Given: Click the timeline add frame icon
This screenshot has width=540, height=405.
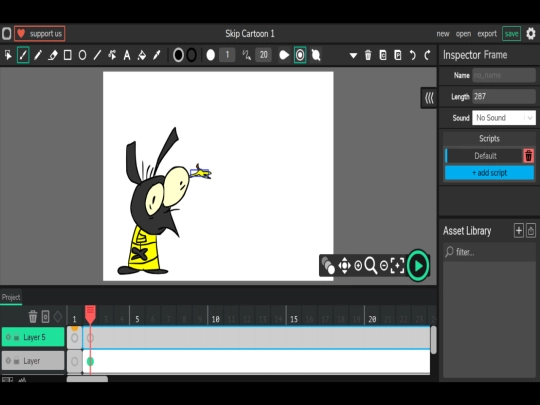Looking at the screenshot, I should (45, 316).
